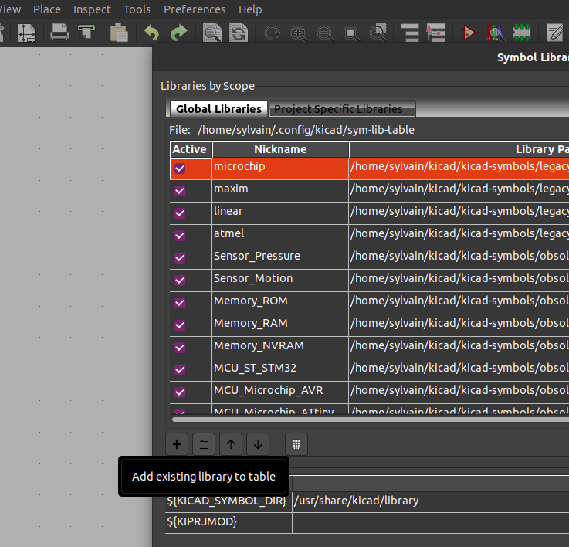Click the library path of the microchip row
569x547 pixels.
coord(459,168)
